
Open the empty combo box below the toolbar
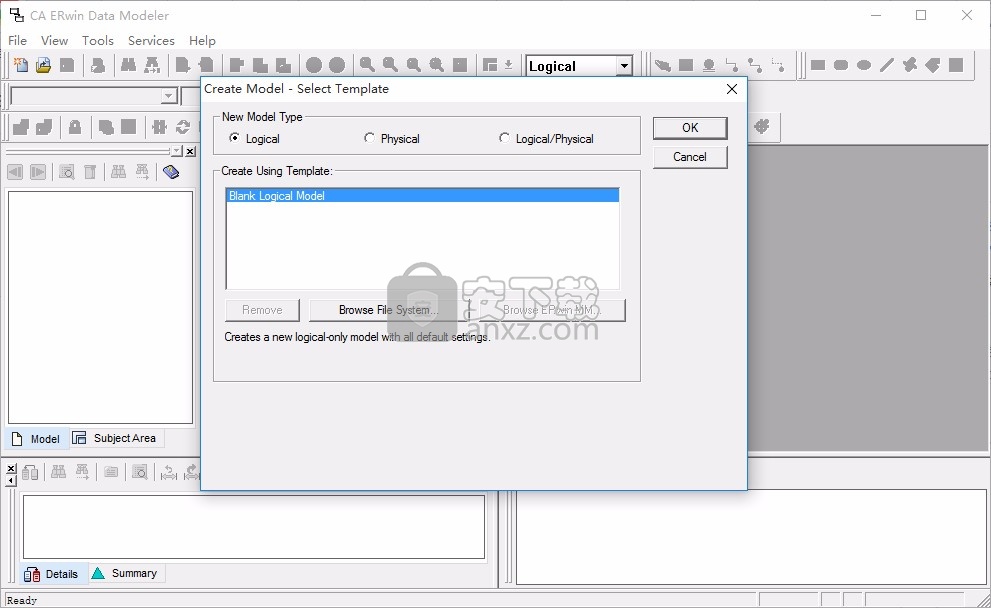click(x=168, y=96)
